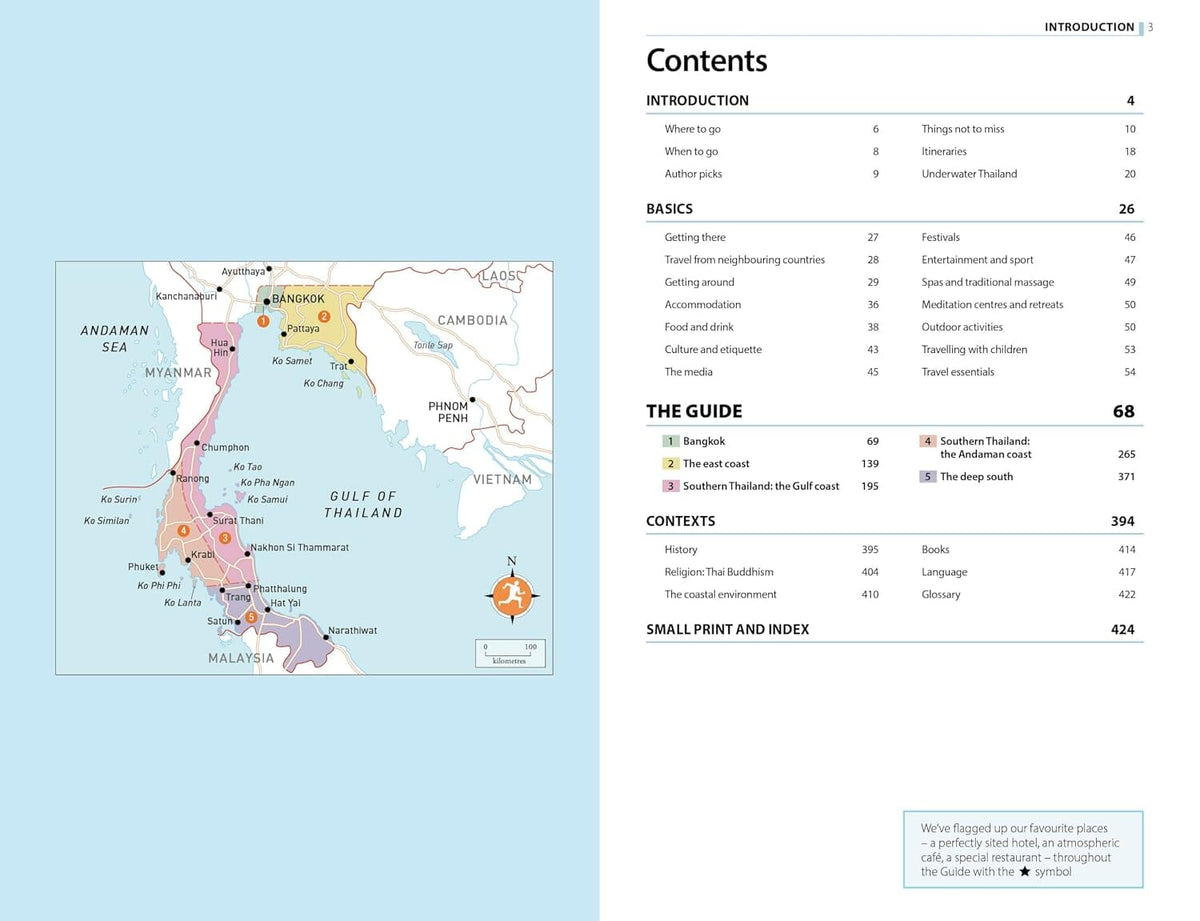This screenshot has height=921, width=1200.
Task: Select 'Travel from neighbouring countries' entry
Action: [745, 260]
